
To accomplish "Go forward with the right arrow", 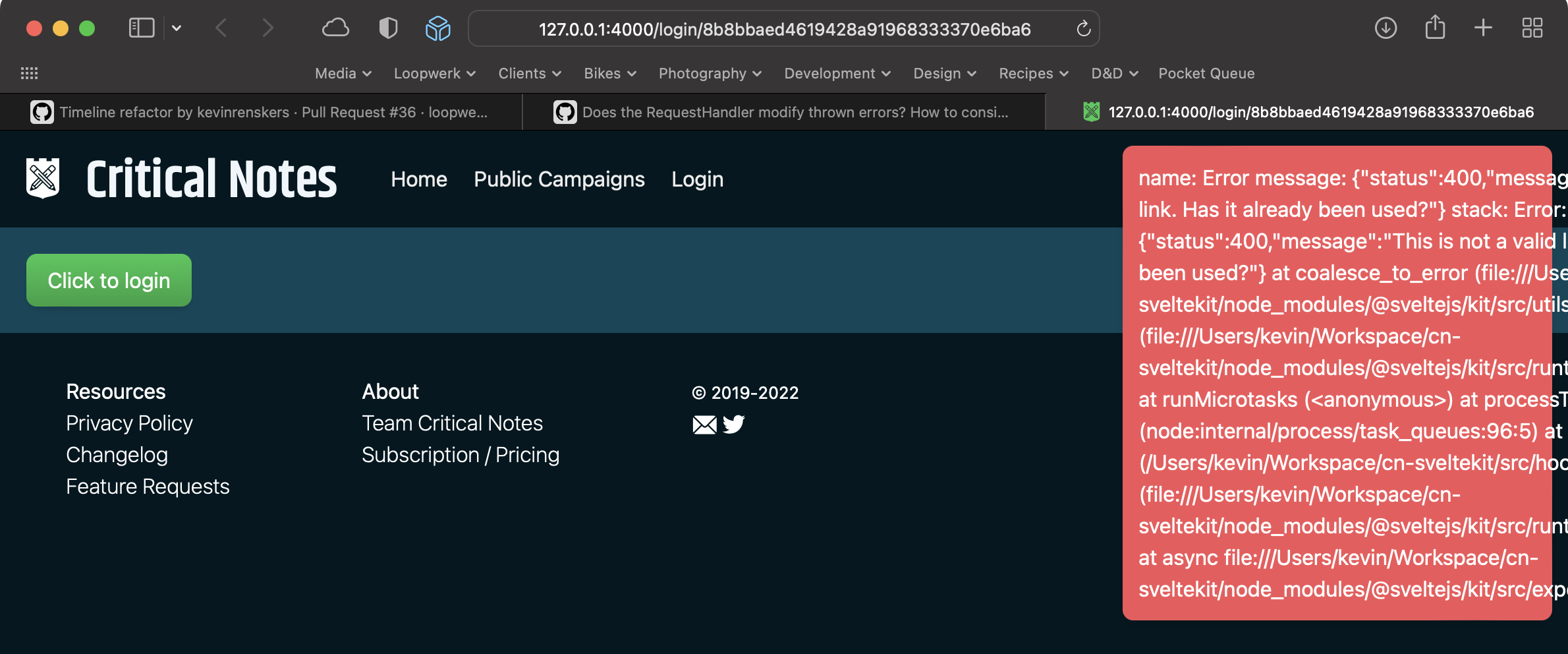I will pos(267,28).
